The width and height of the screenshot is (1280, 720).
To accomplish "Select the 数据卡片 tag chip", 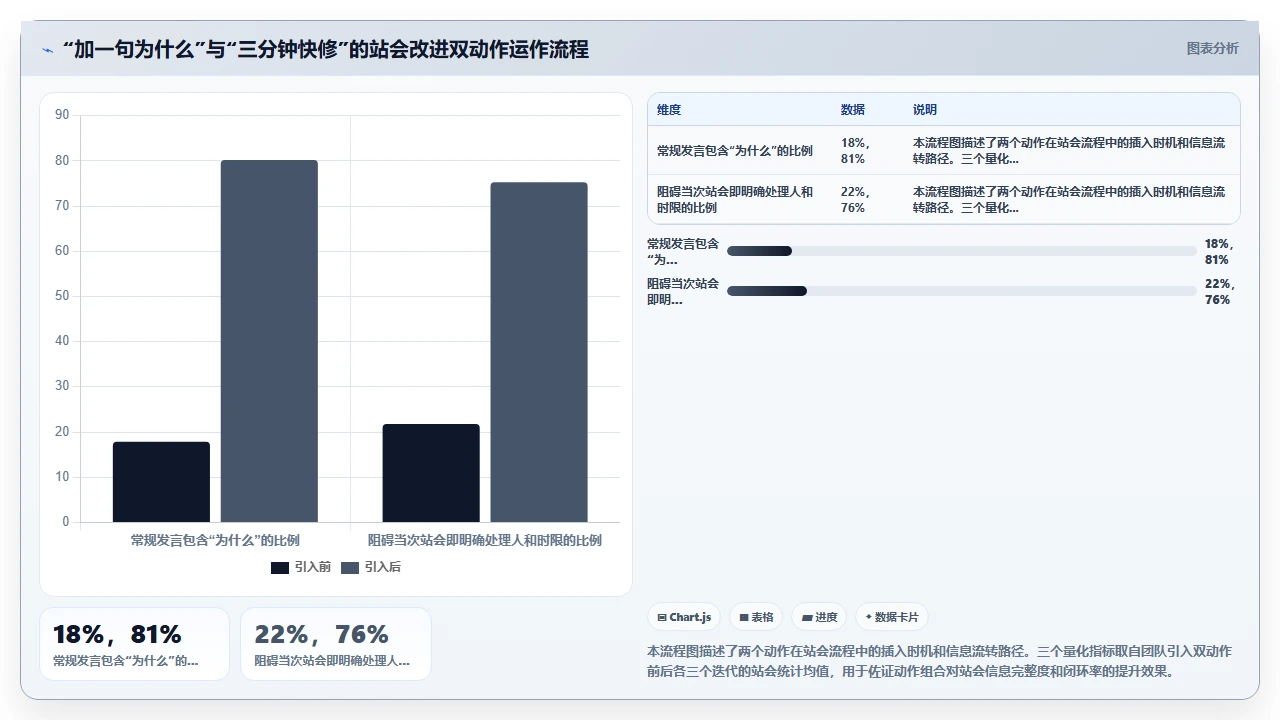I will (892, 617).
